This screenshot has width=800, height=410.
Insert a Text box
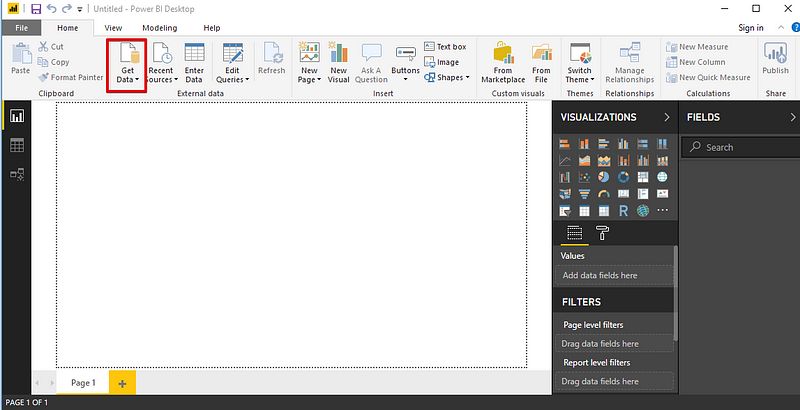pyautogui.click(x=445, y=46)
